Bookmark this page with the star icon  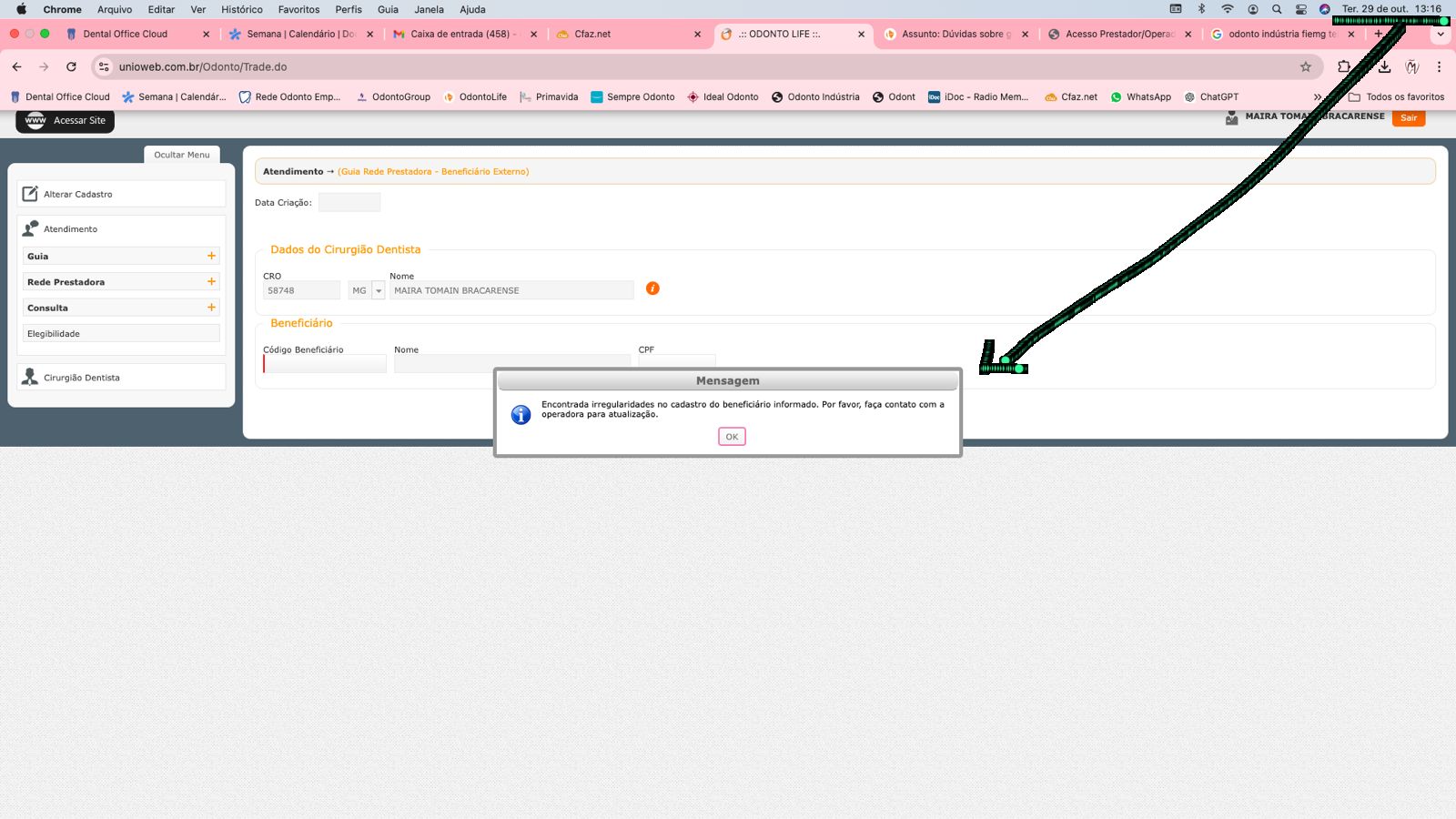tap(1306, 66)
